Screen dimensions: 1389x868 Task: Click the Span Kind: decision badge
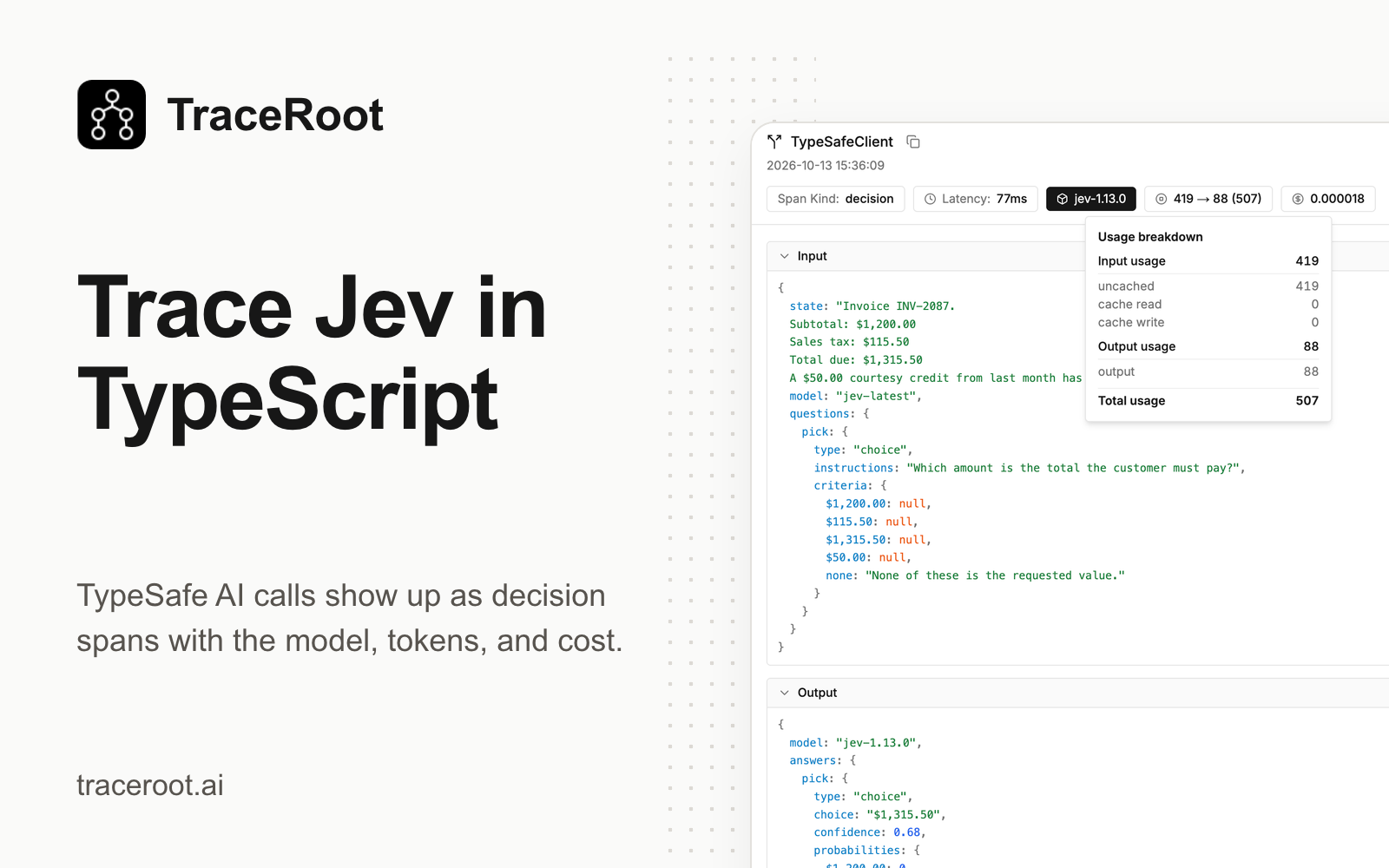tap(835, 199)
